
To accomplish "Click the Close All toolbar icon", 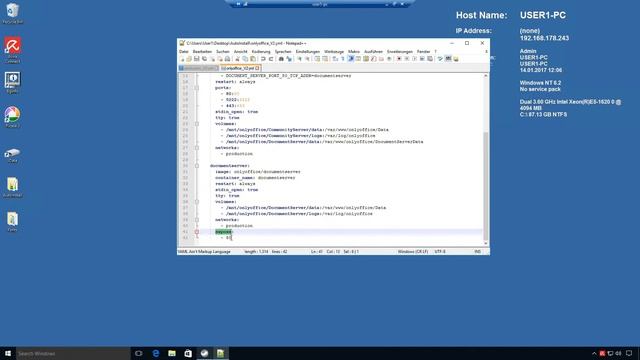I will tap(220, 59).
